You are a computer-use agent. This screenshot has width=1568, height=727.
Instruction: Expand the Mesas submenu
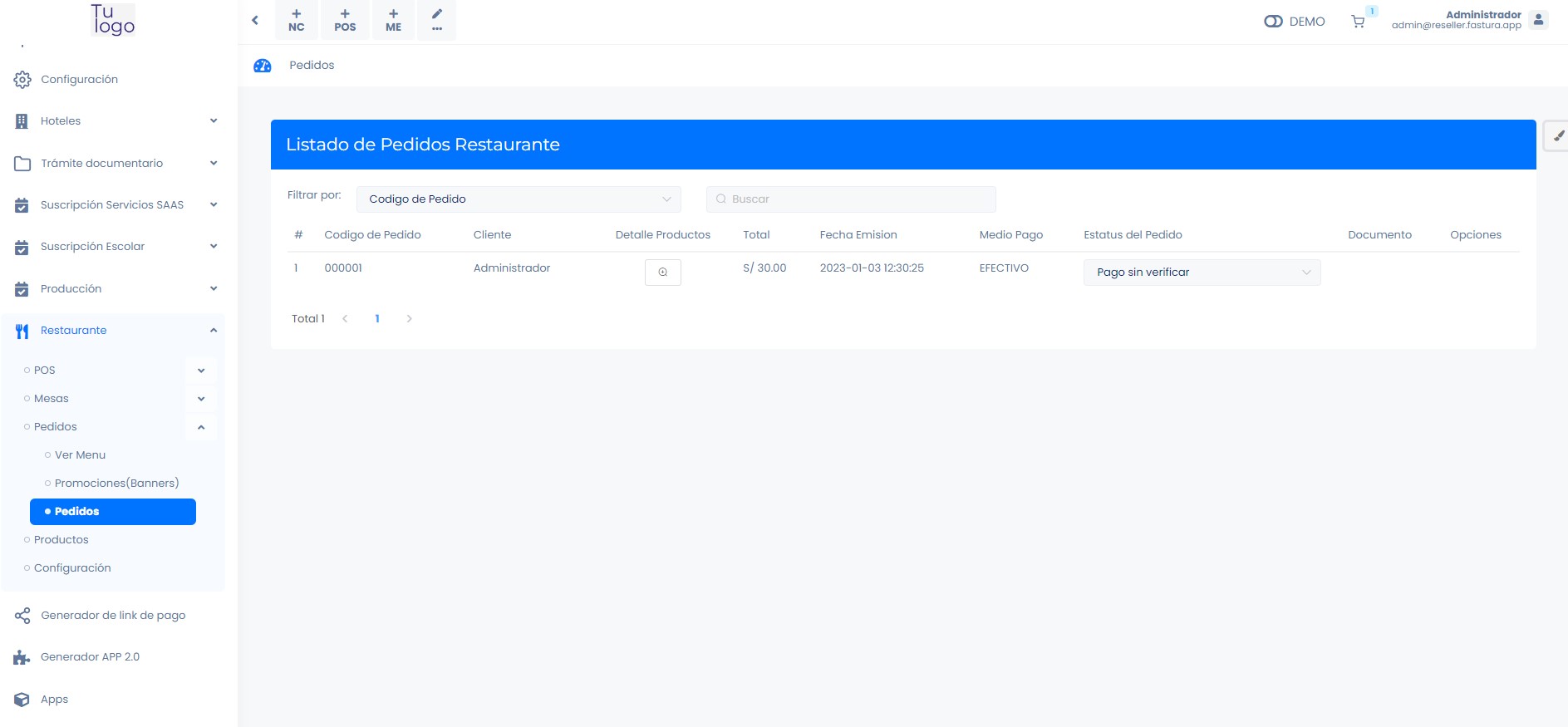coord(201,399)
